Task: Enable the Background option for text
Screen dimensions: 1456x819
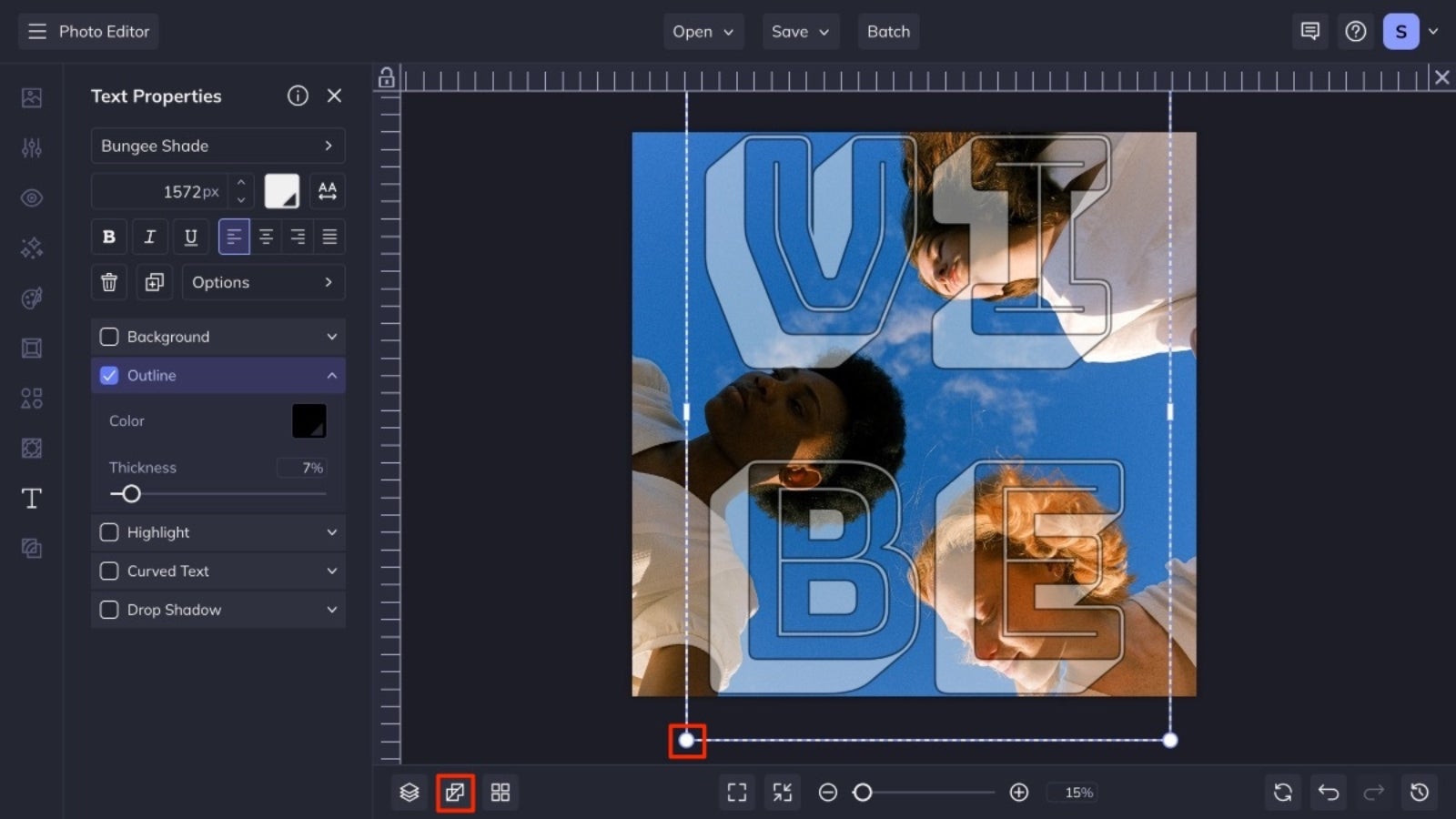Action: (x=109, y=337)
